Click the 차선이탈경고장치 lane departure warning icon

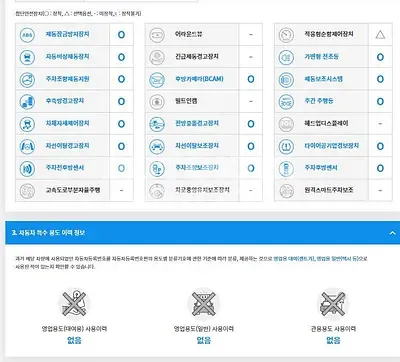(27, 146)
